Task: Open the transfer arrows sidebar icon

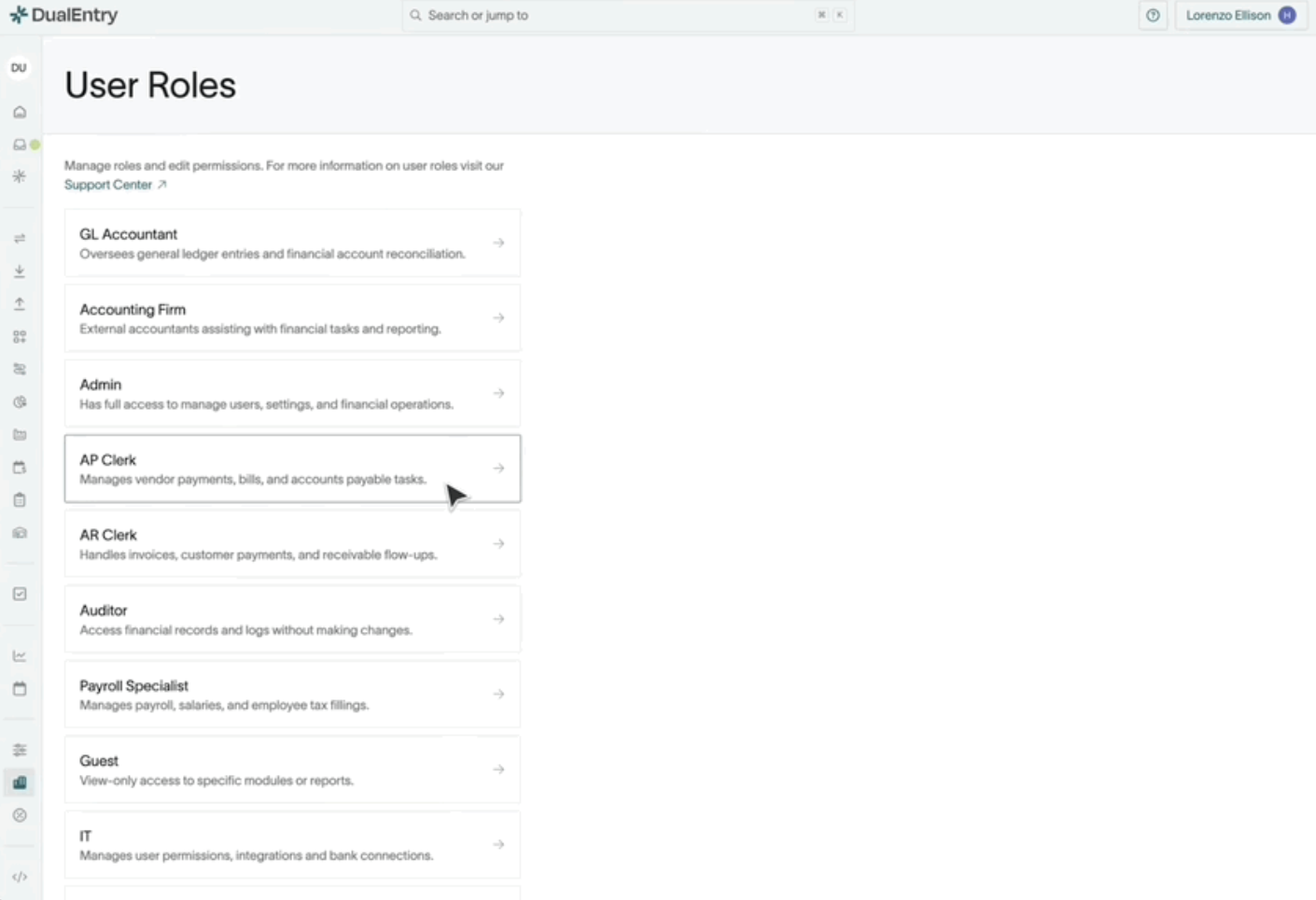Action: point(20,239)
